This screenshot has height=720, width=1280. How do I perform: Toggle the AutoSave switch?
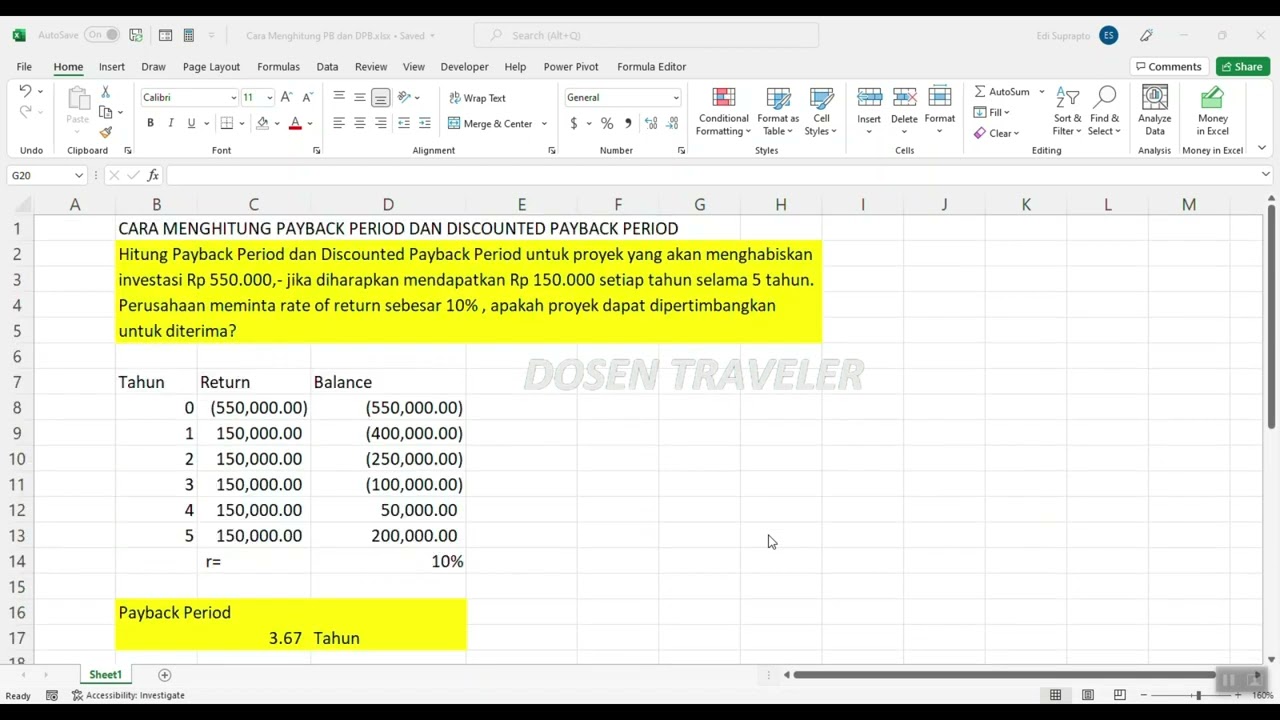pos(103,35)
